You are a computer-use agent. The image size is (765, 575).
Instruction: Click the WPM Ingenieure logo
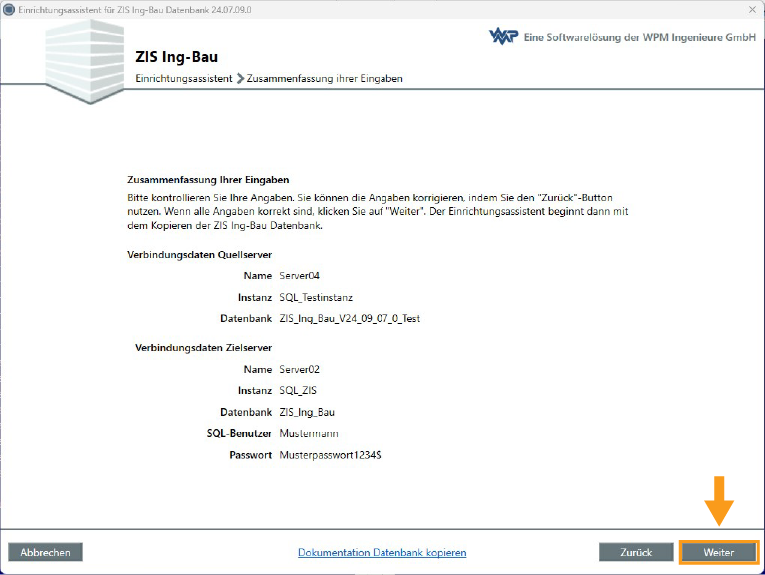point(503,37)
